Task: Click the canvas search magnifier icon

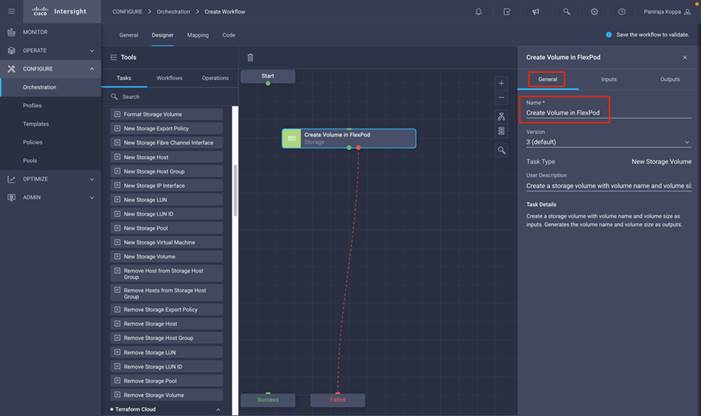Action: pos(502,151)
